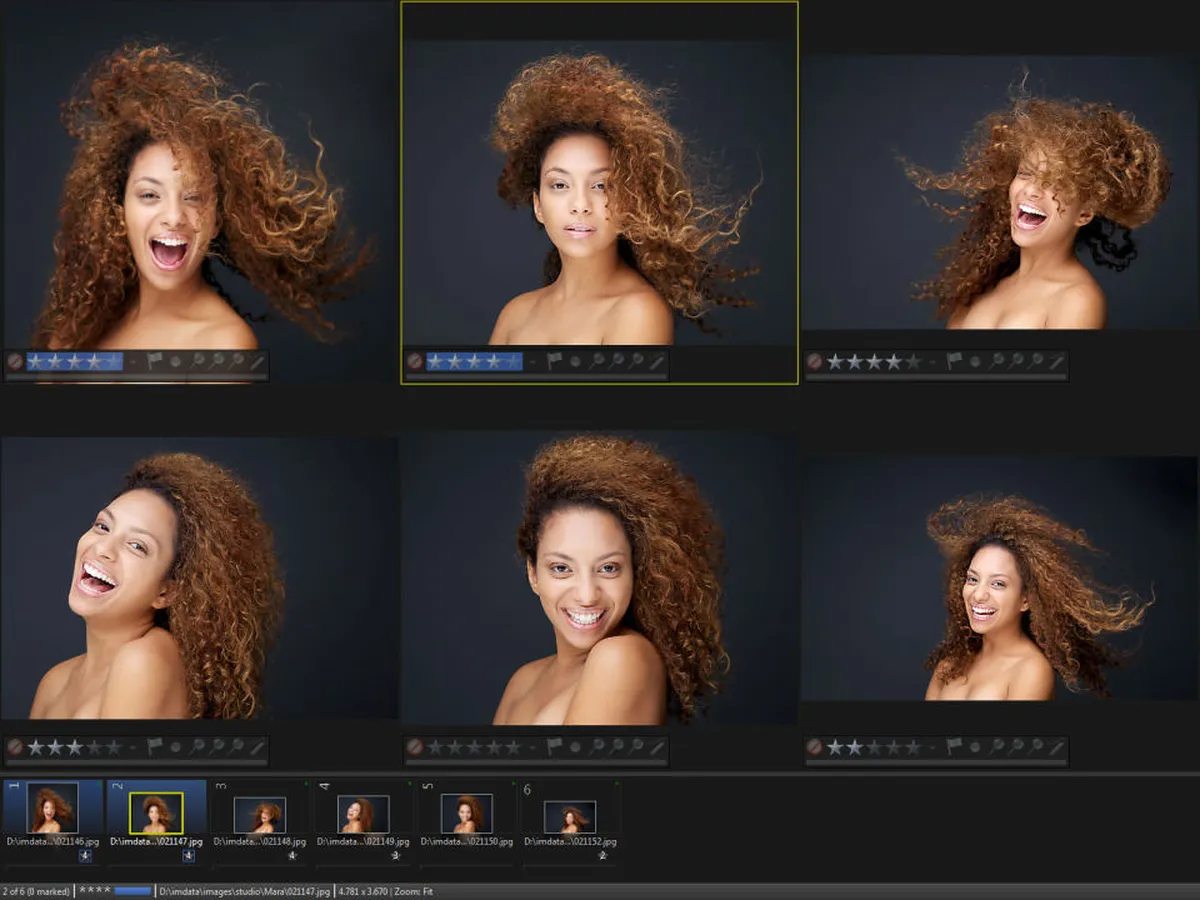Click pencil edit icon under selected image 021147

click(x=657, y=361)
